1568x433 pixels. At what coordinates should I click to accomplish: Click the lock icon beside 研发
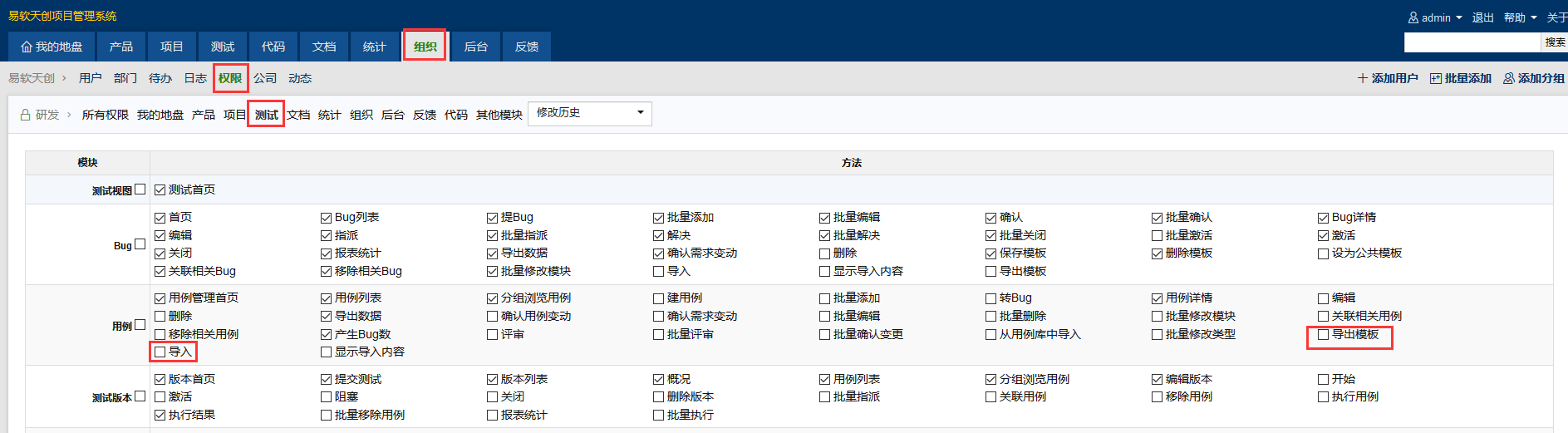(25, 115)
